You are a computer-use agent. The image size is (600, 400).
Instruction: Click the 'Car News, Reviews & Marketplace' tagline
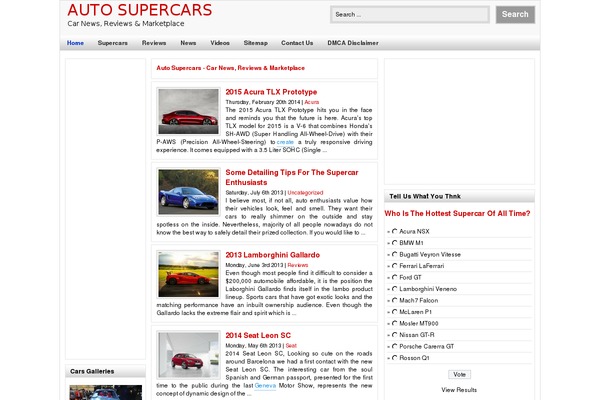[126, 23]
